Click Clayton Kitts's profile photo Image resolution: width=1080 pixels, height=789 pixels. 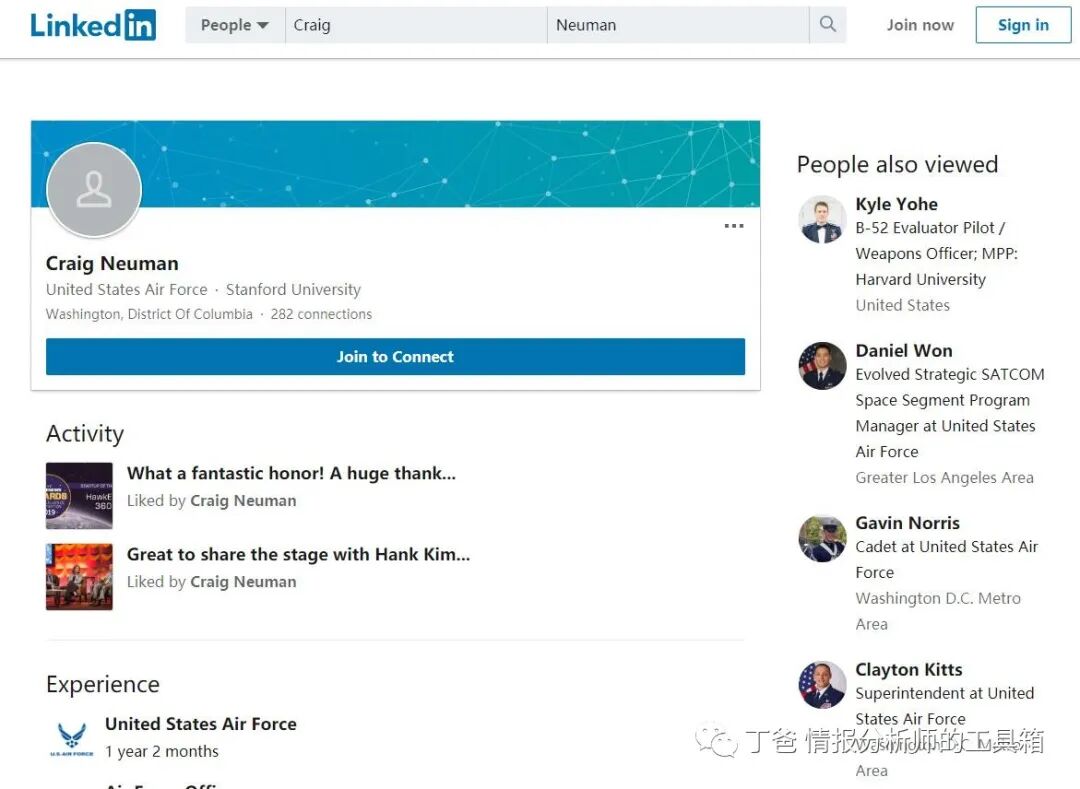coord(822,685)
